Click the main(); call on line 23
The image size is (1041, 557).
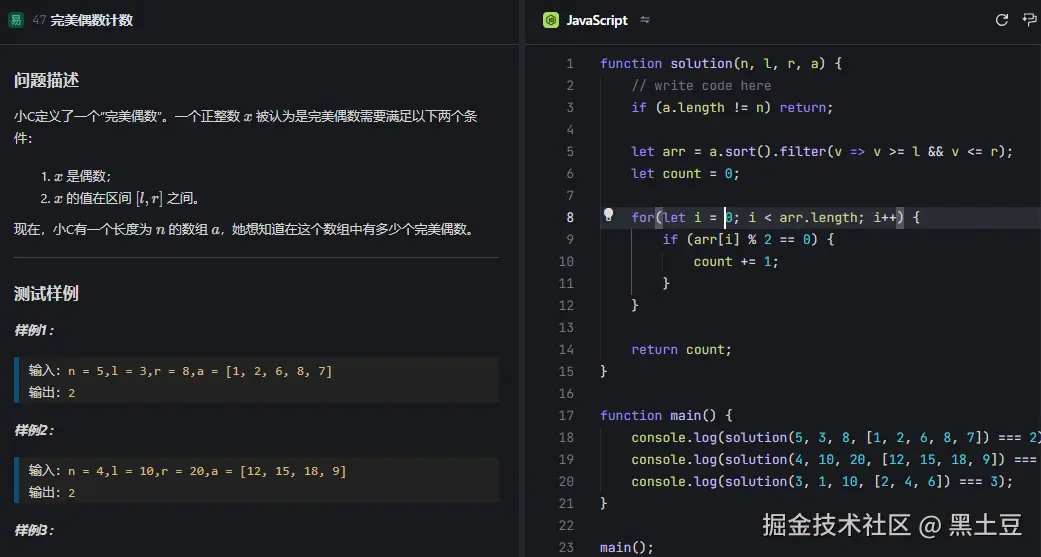tap(627, 548)
